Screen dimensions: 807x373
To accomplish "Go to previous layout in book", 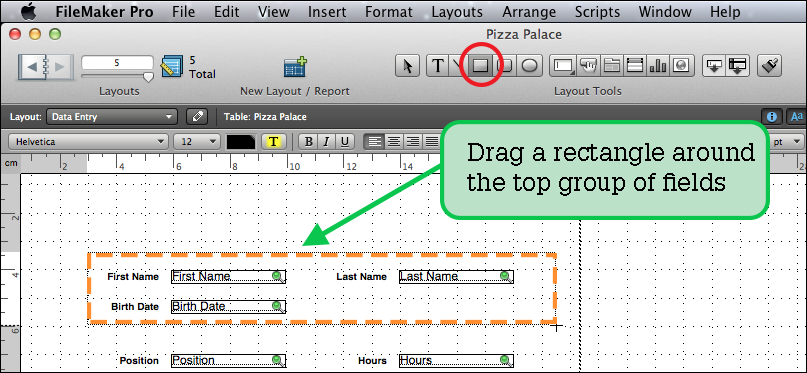I will click(31, 67).
